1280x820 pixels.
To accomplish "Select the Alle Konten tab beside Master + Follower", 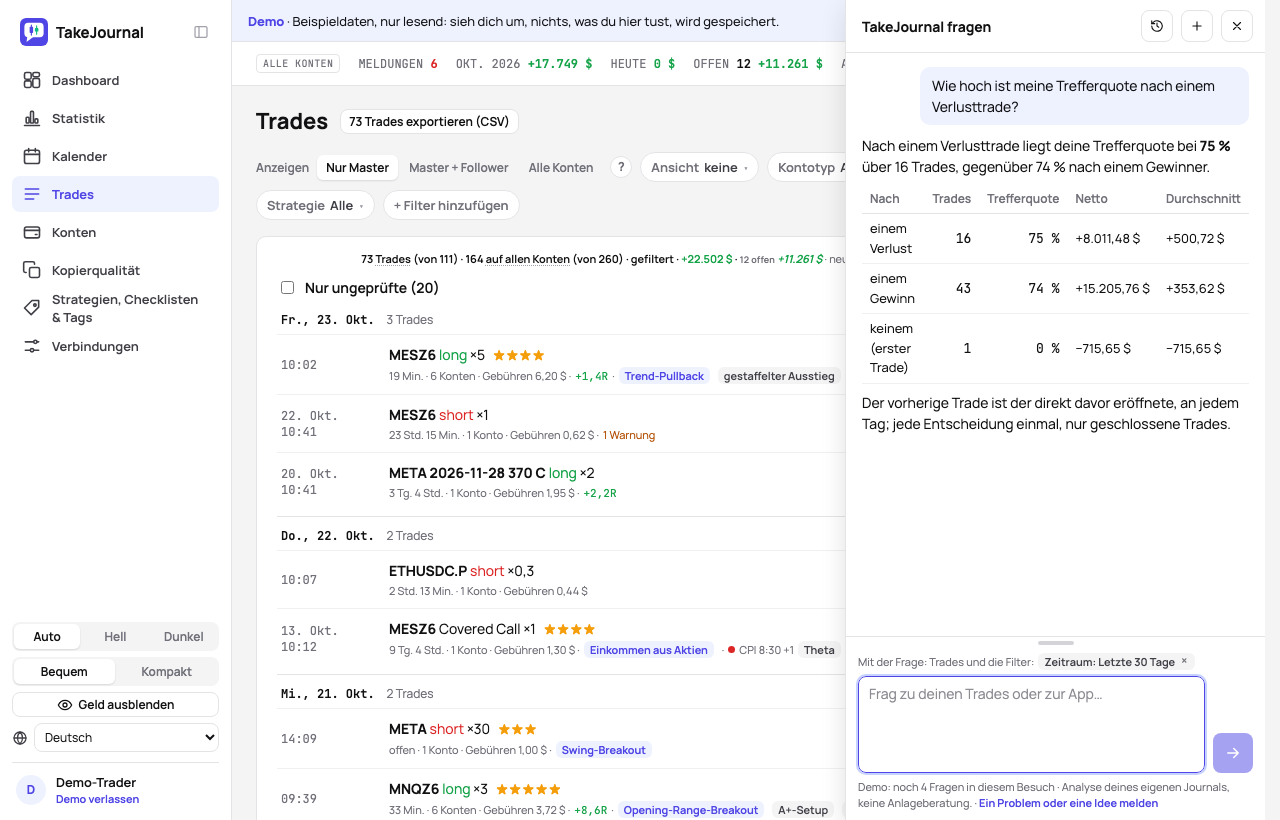I will click(561, 167).
